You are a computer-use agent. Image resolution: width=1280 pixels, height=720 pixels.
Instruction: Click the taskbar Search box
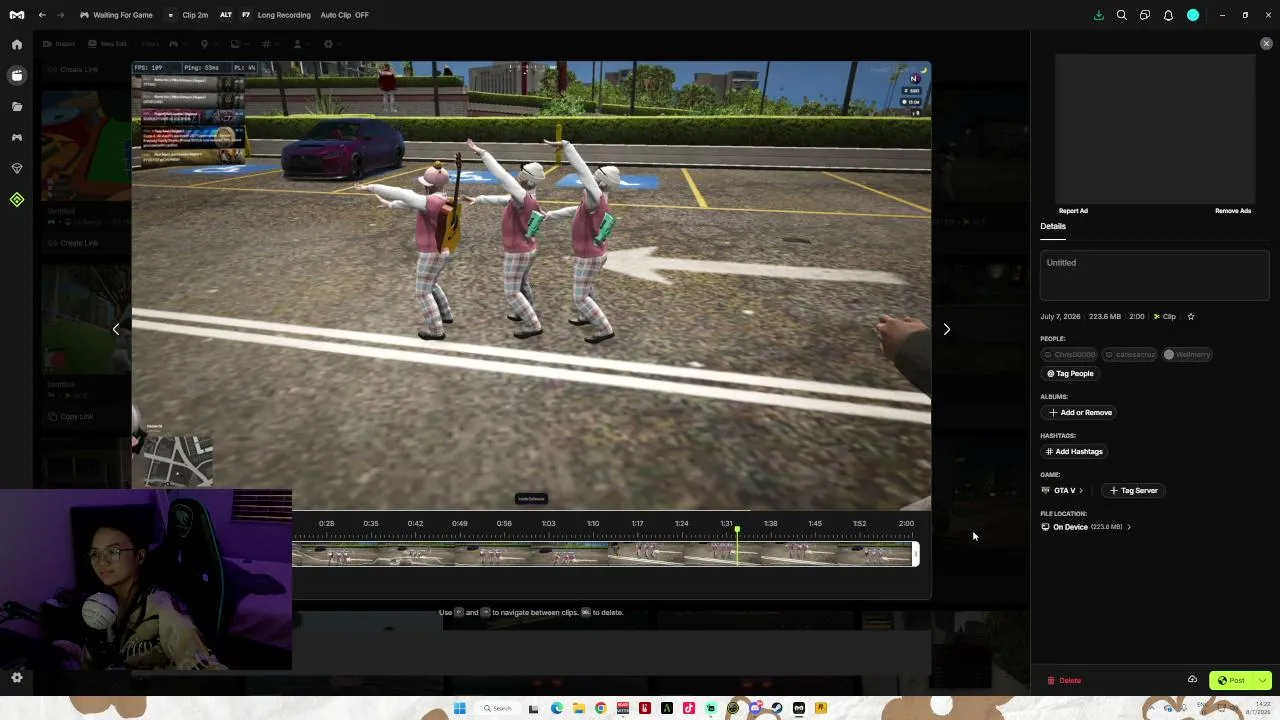498,709
